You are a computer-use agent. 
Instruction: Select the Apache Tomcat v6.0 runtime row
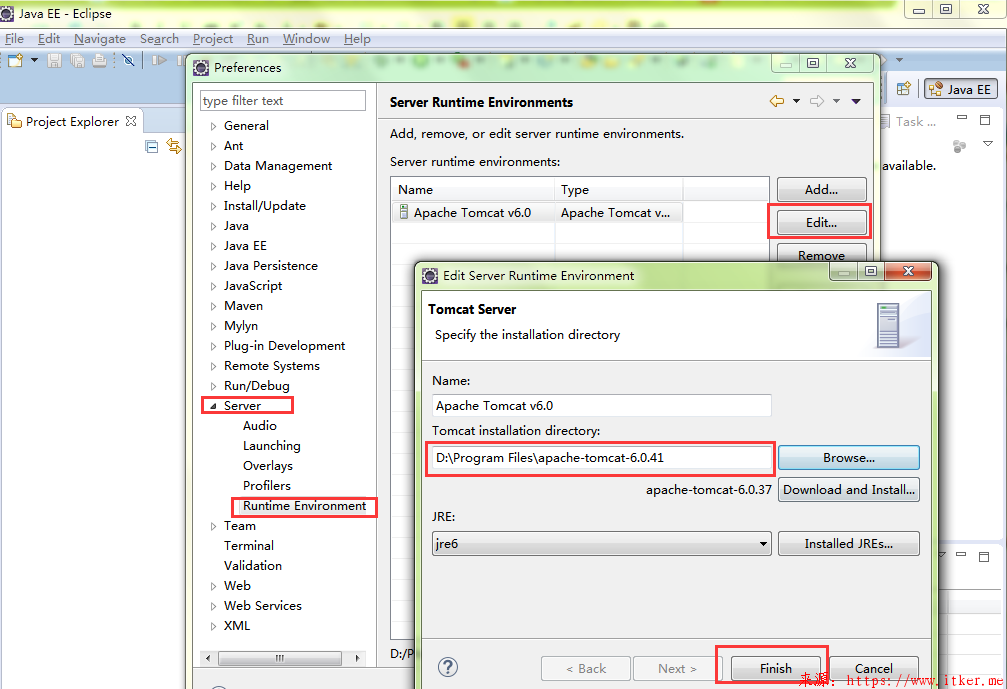[x=537, y=213]
